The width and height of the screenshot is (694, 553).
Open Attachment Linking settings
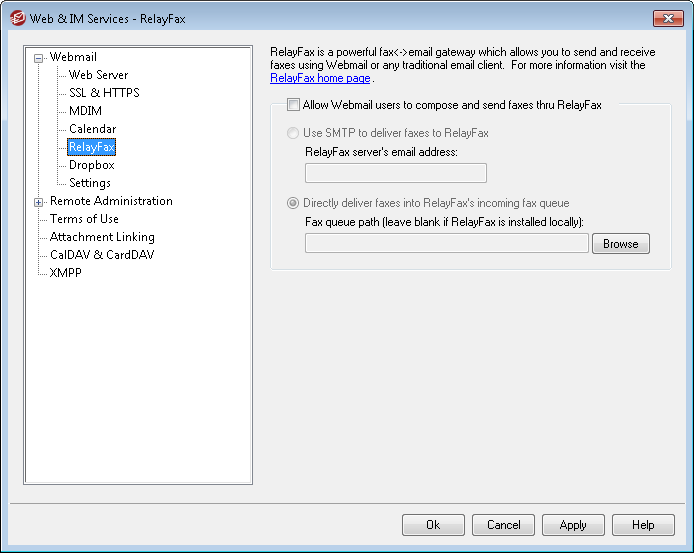click(102, 237)
